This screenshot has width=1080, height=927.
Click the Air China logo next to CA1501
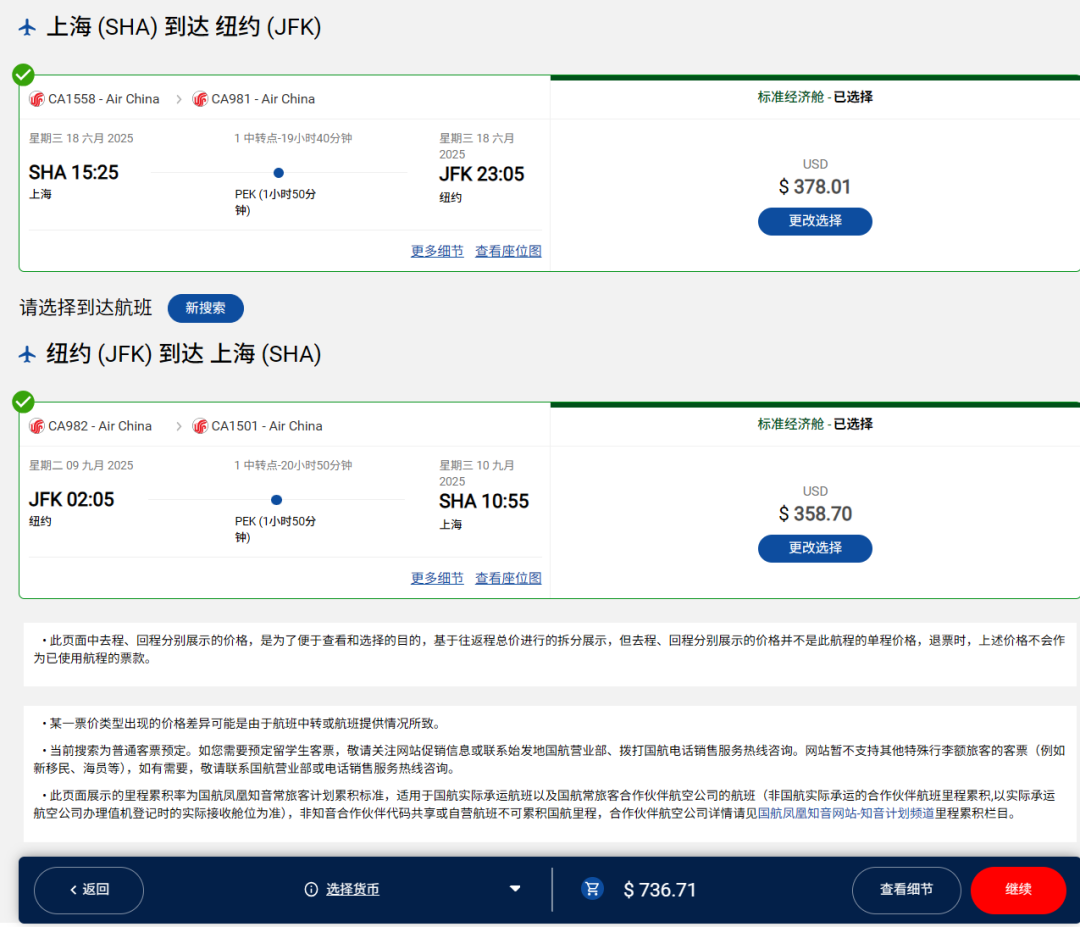200,426
